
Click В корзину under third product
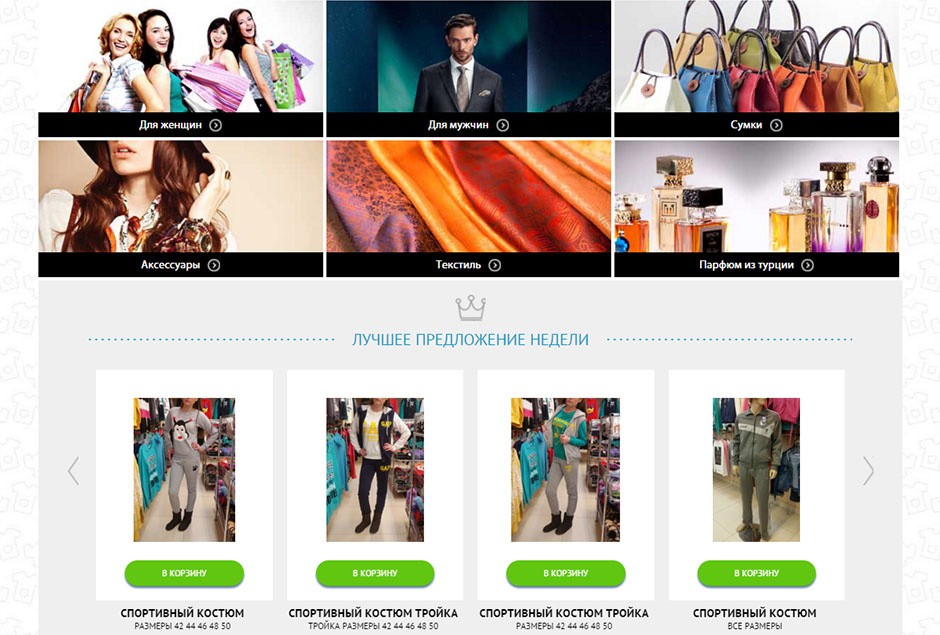point(565,573)
